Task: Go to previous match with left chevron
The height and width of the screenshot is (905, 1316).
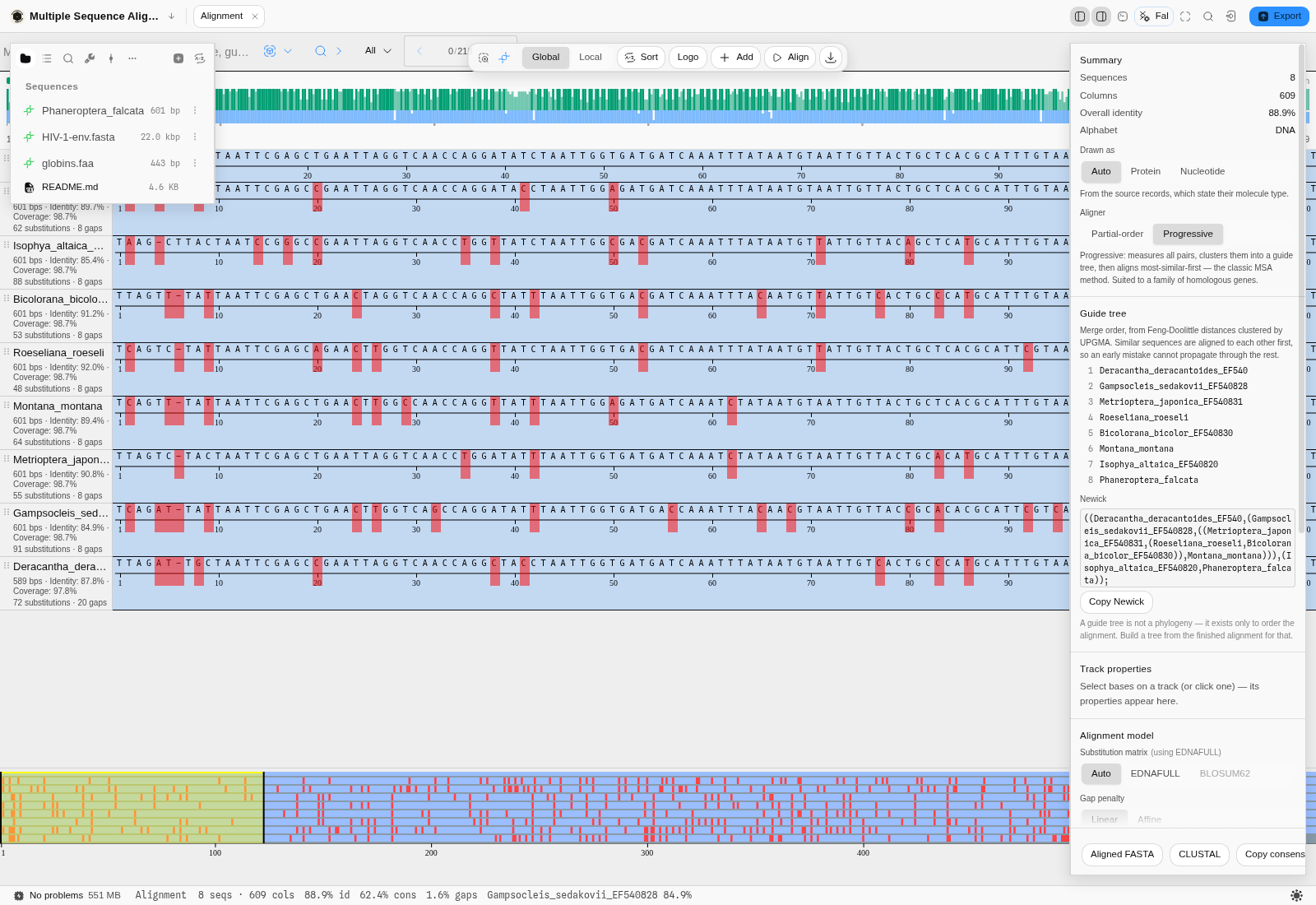Action: coord(419,51)
